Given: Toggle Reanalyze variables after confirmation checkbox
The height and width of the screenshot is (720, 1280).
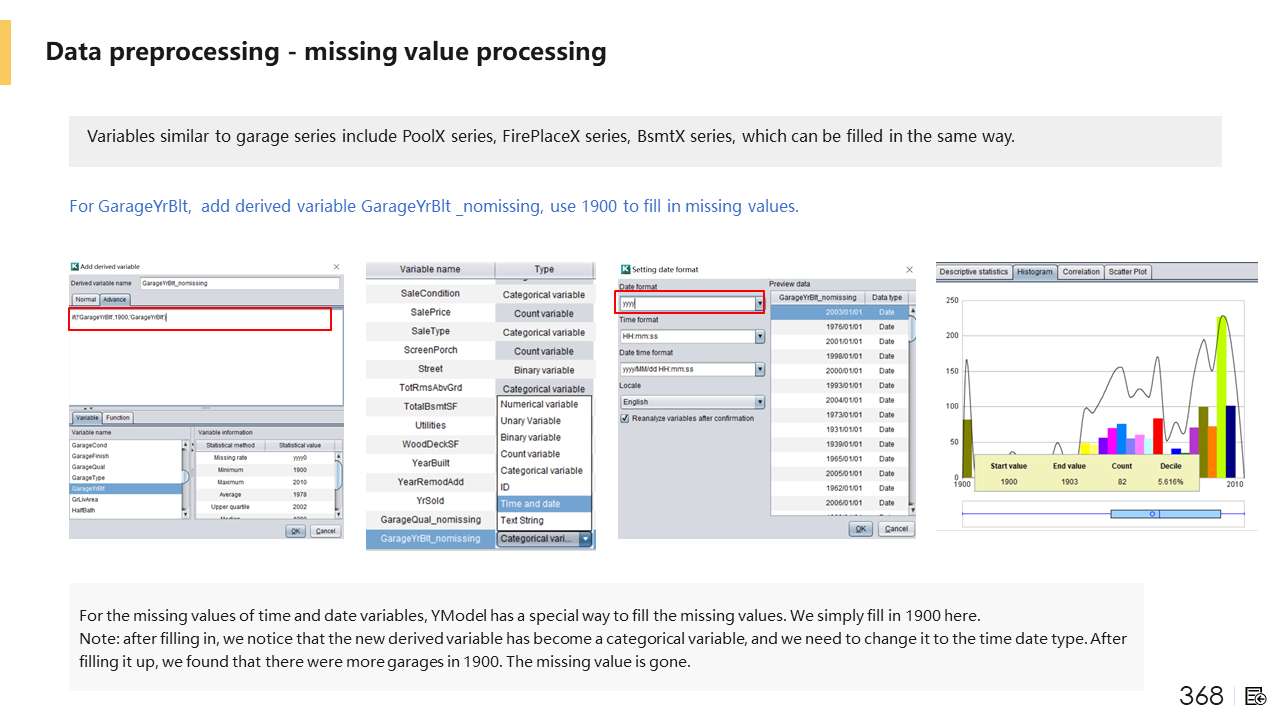Looking at the screenshot, I should 625,418.
